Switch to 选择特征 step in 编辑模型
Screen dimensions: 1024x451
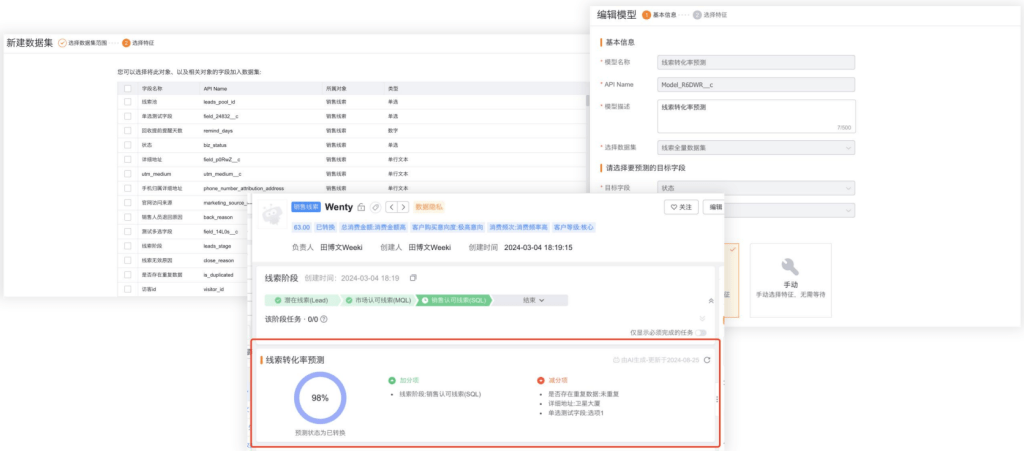(714, 15)
